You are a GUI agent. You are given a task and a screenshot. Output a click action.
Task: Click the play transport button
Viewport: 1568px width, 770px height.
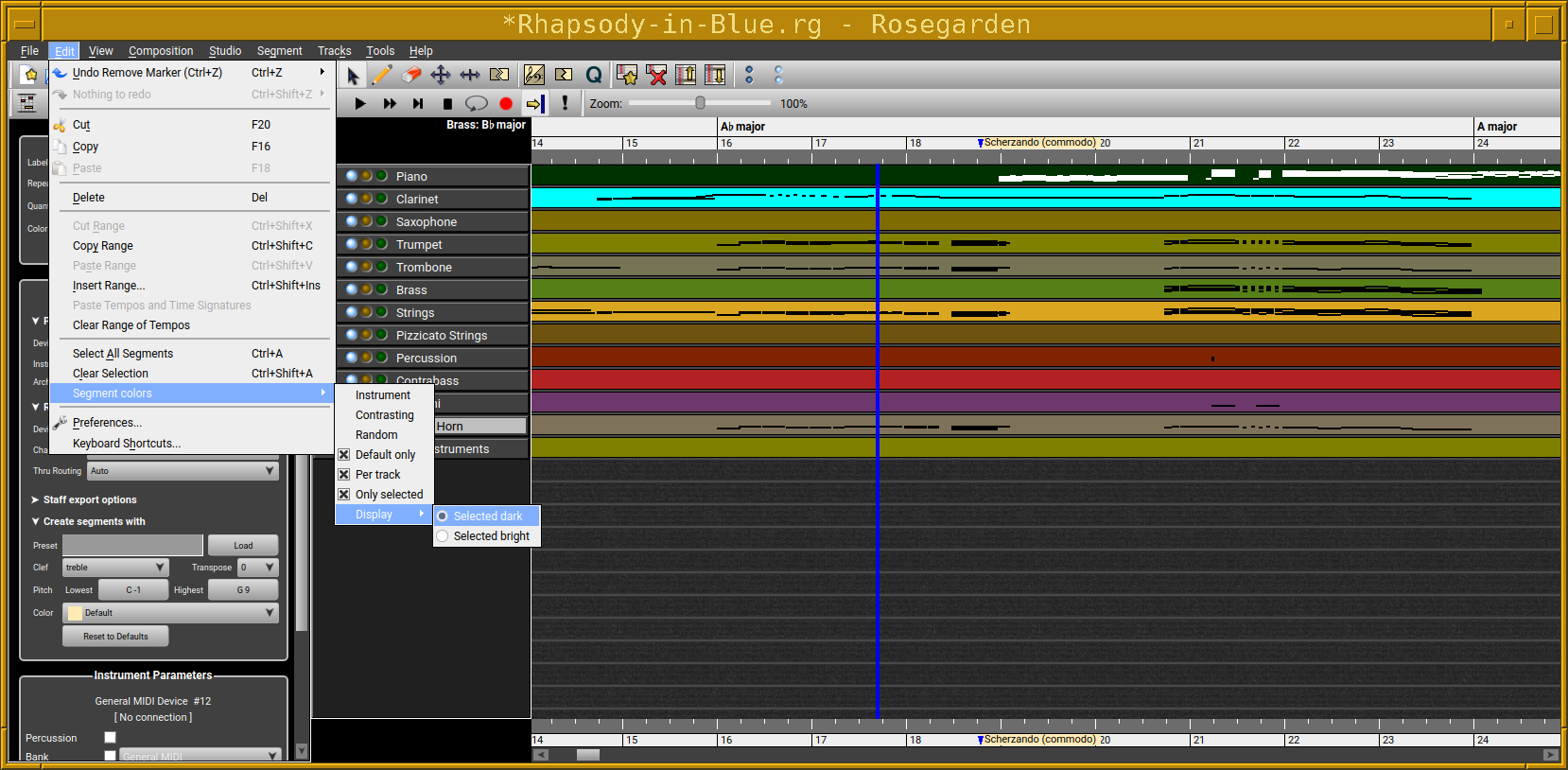[x=360, y=103]
